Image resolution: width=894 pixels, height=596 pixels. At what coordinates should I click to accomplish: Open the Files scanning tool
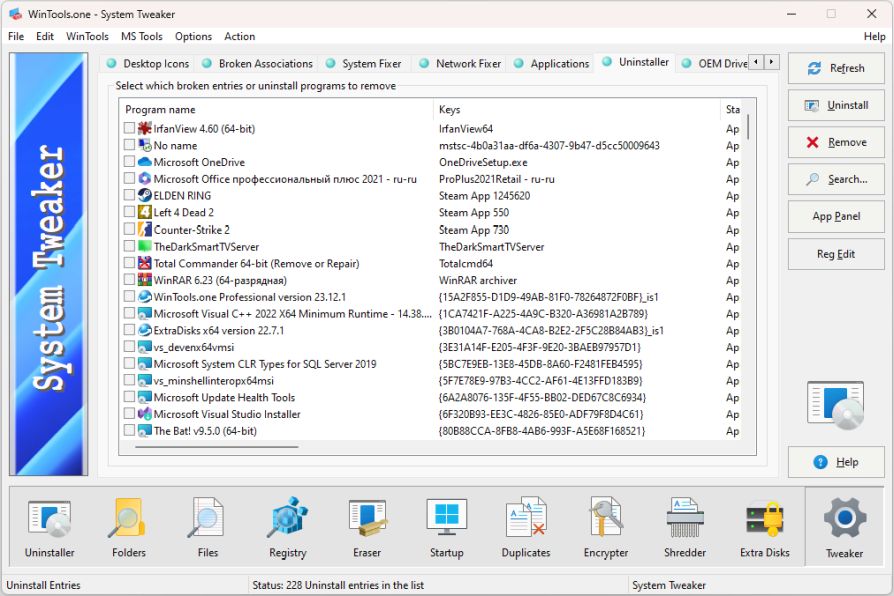(208, 528)
